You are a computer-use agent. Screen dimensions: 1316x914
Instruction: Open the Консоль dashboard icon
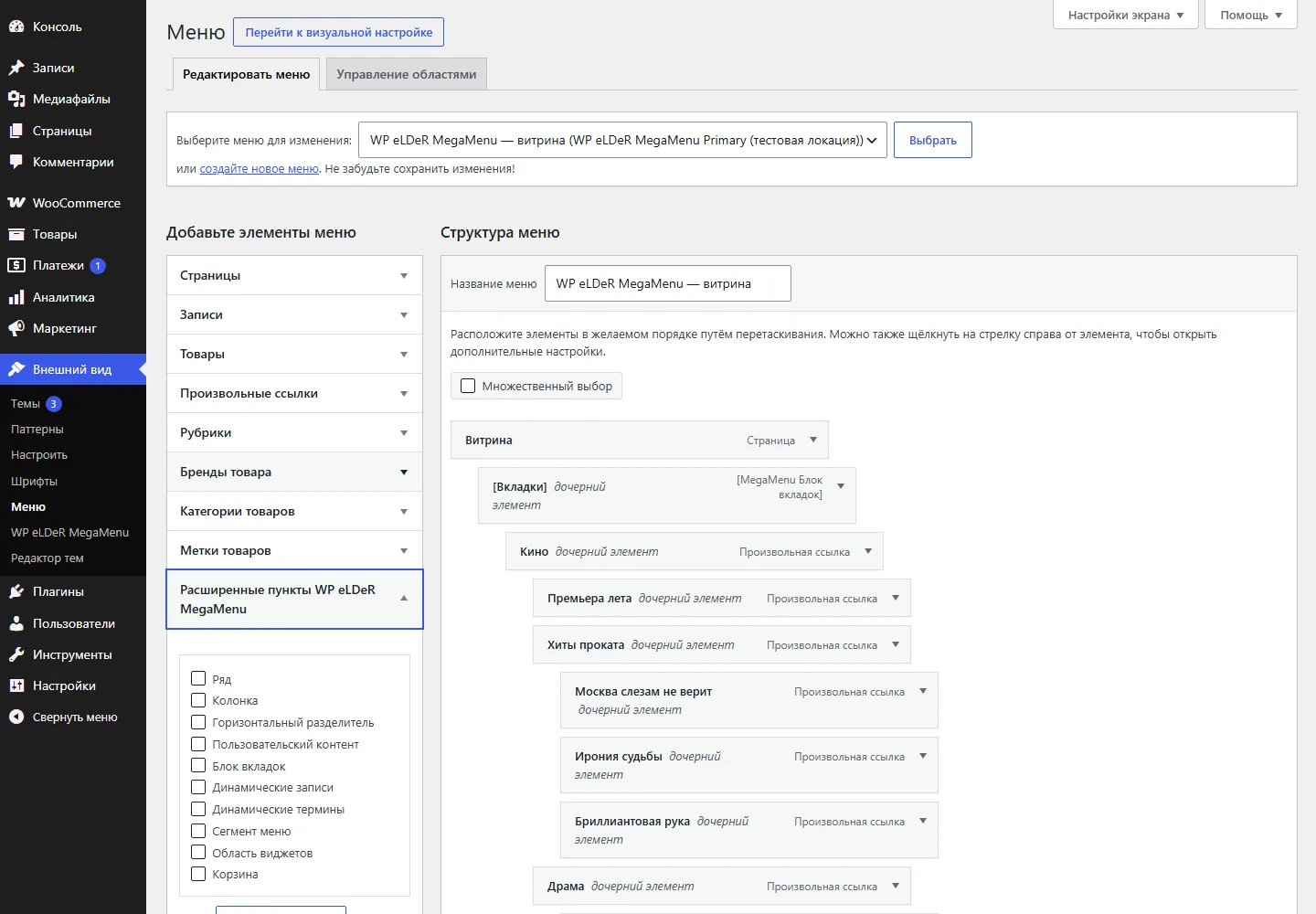tap(16, 27)
